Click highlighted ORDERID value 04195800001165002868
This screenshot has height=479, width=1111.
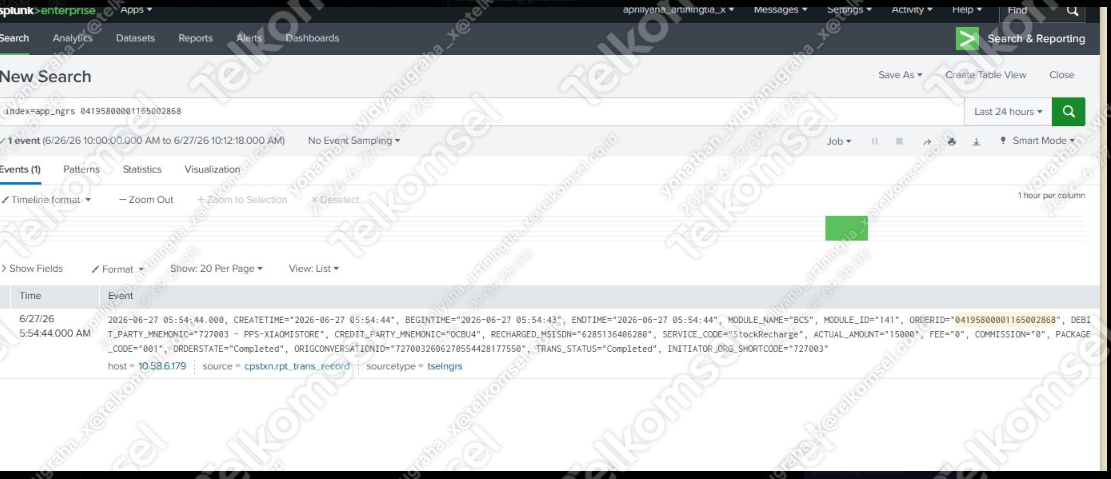[1005, 320]
